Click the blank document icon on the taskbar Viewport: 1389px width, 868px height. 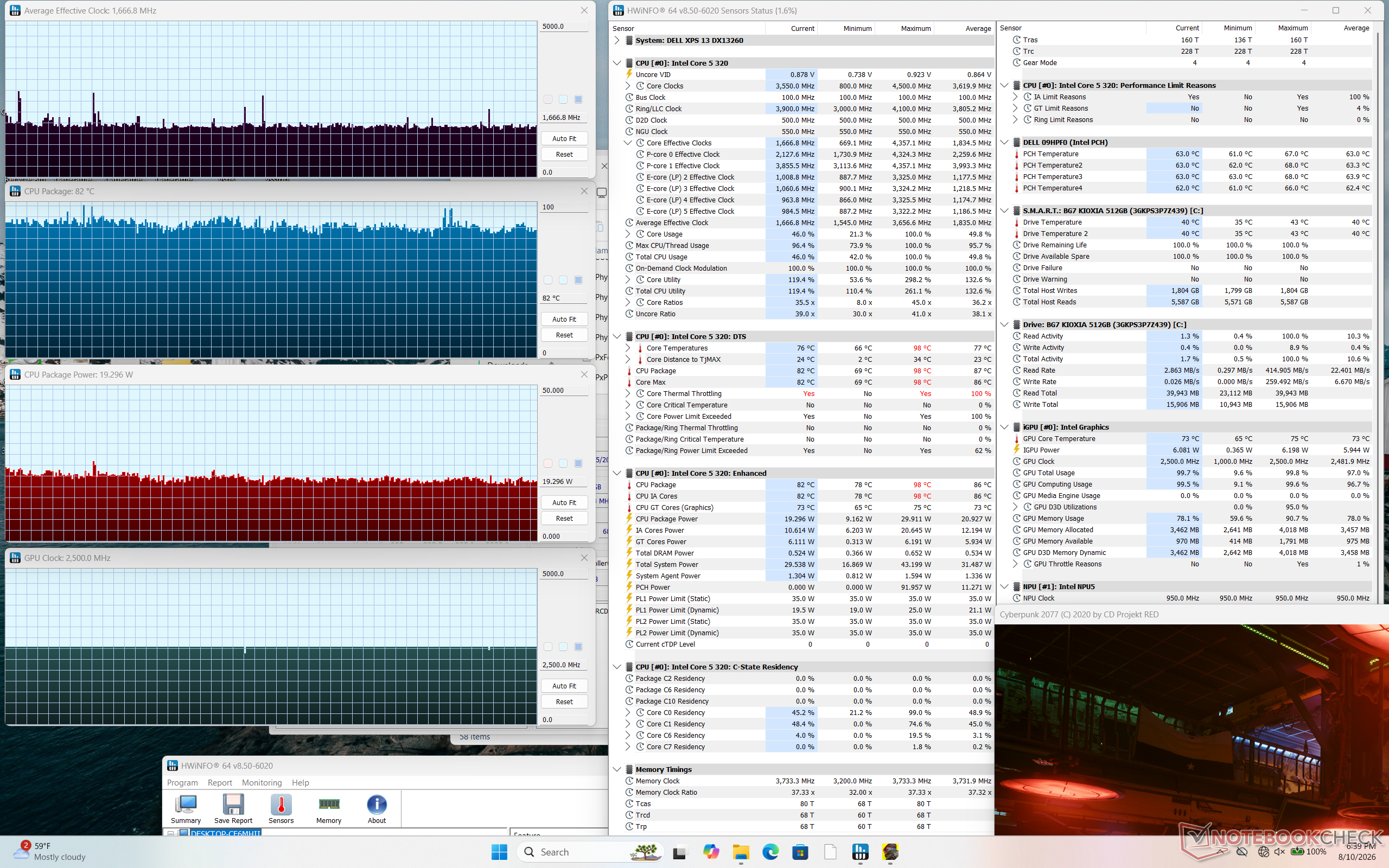click(x=830, y=852)
